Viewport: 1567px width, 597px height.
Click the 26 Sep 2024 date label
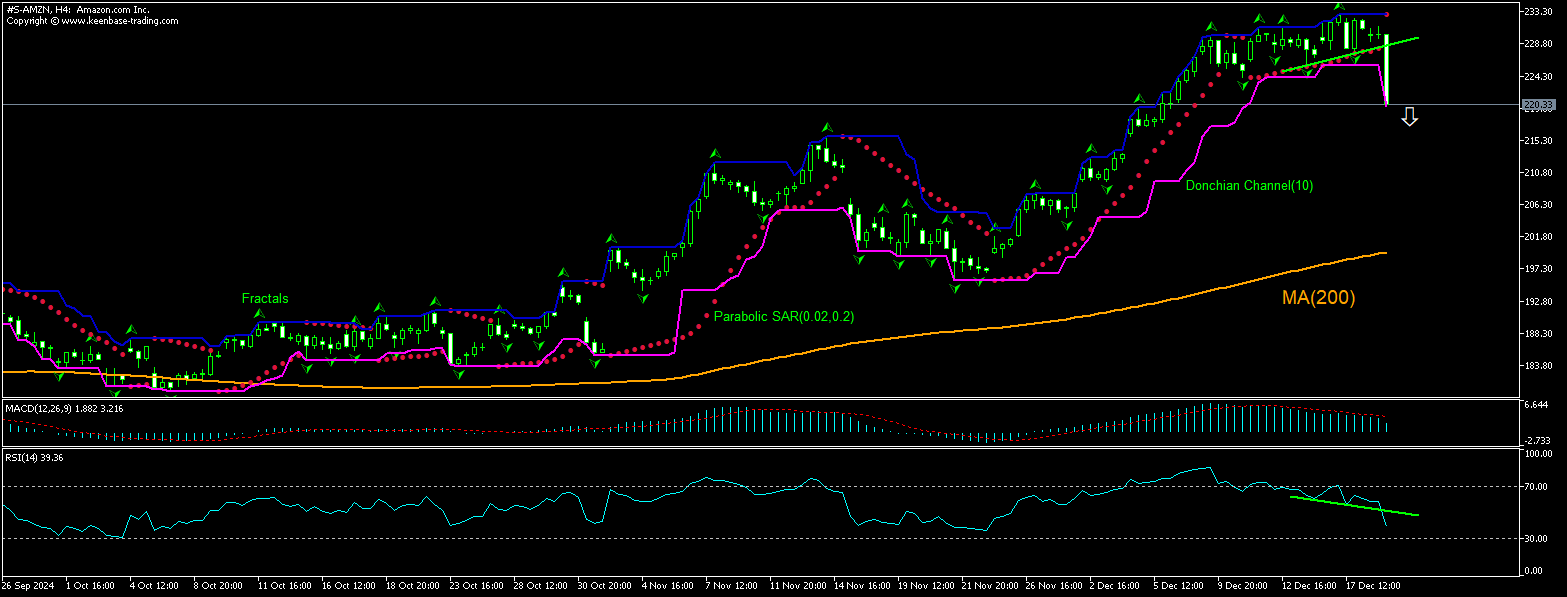click(x=27, y=584)
